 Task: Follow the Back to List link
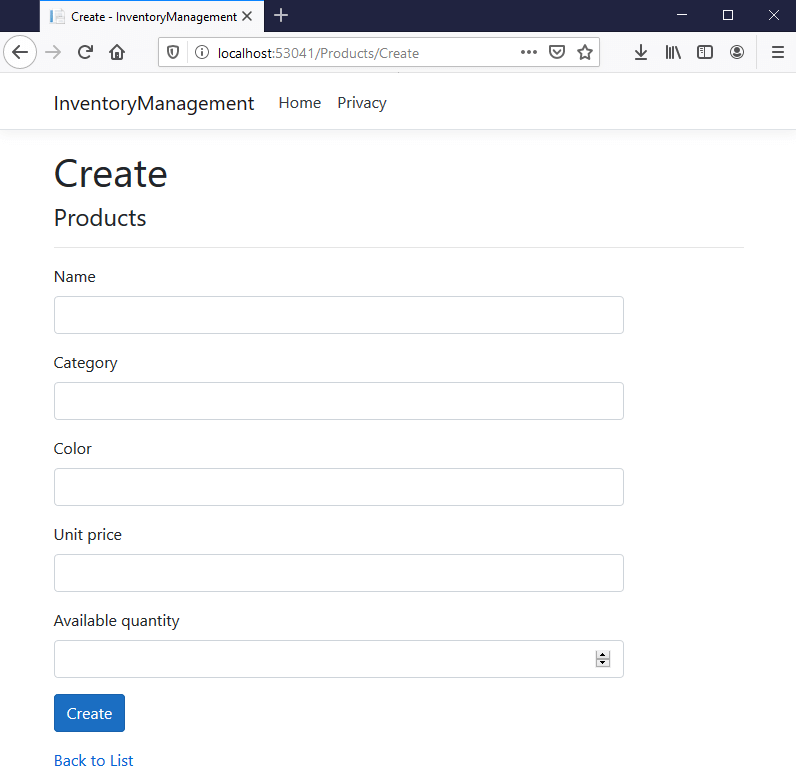[x=93, y=760]
